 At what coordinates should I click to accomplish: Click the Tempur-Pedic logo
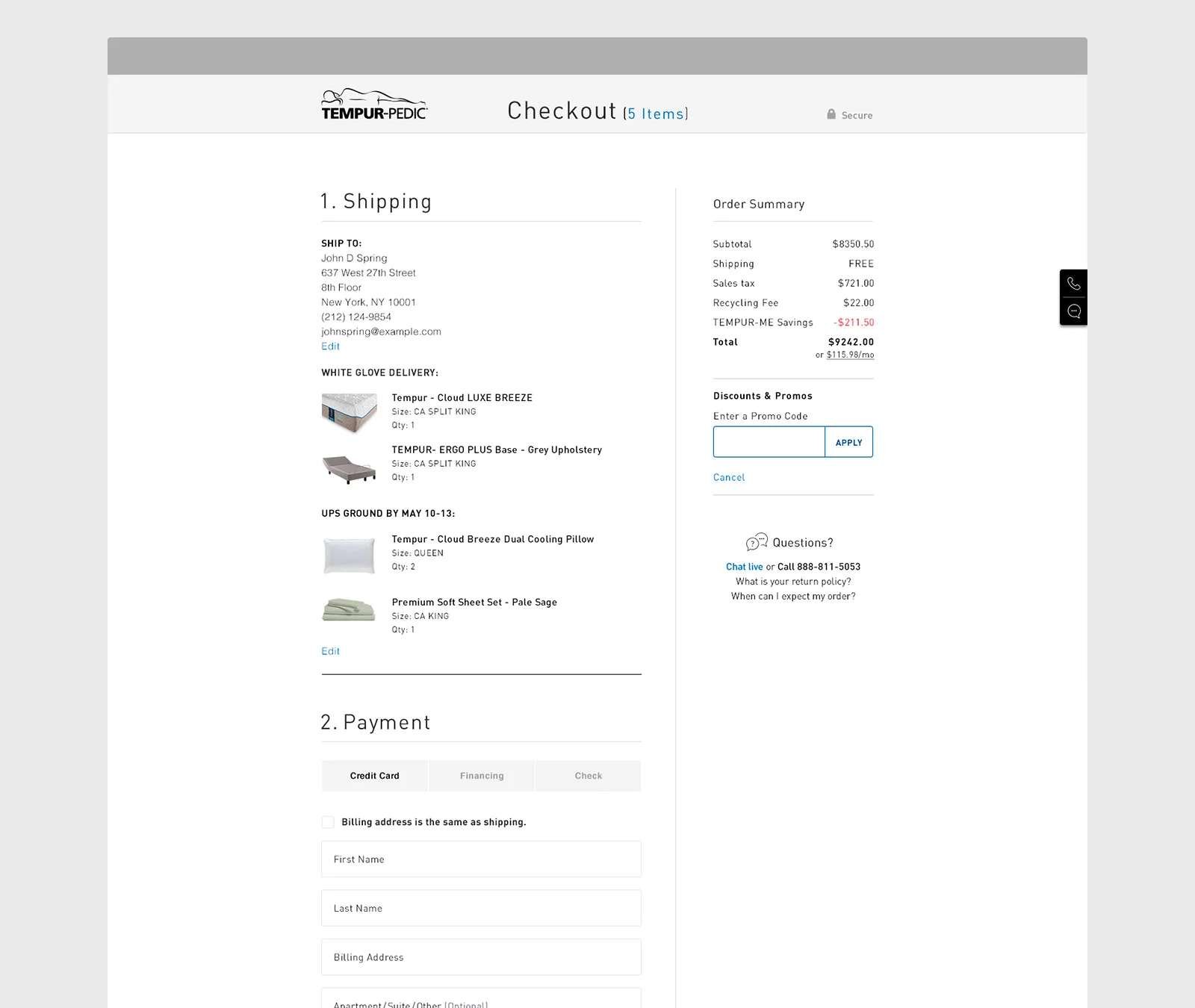(x=374, y=105)
